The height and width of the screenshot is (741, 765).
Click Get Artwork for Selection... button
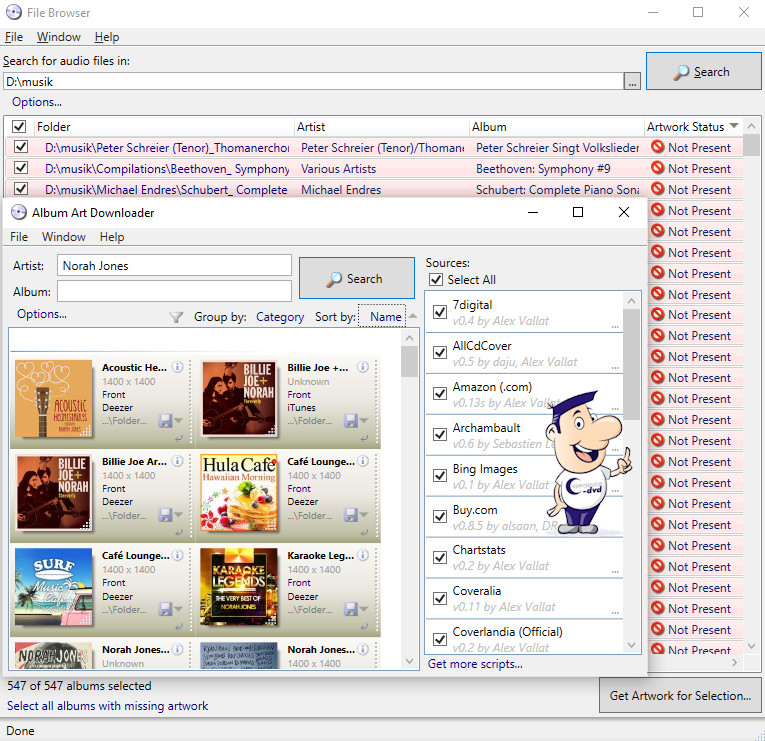(x=680, y=695)
